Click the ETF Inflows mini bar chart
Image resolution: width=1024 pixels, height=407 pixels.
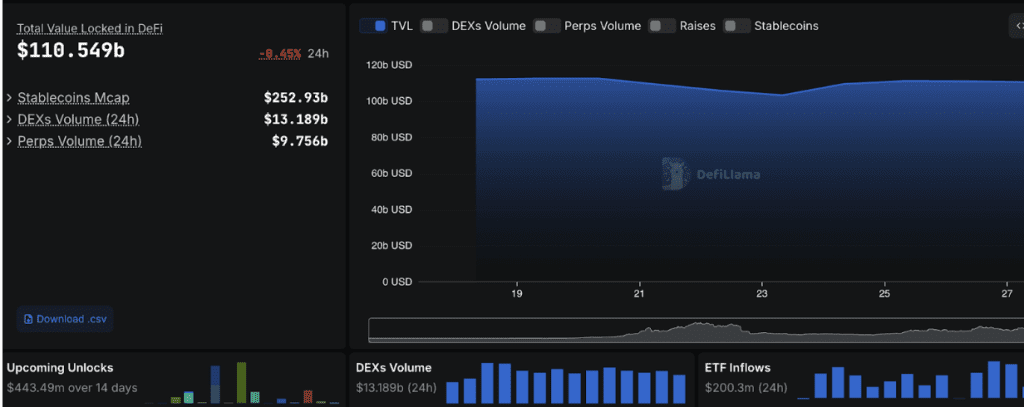click(910, 380)
